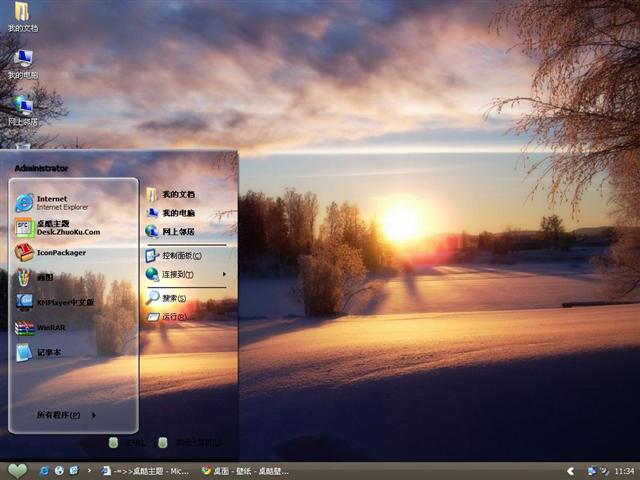The width and height of the screenshot is (640, 480).
Task: Open the 网上邻居 desktop icon
Action: tap(22, 108)
